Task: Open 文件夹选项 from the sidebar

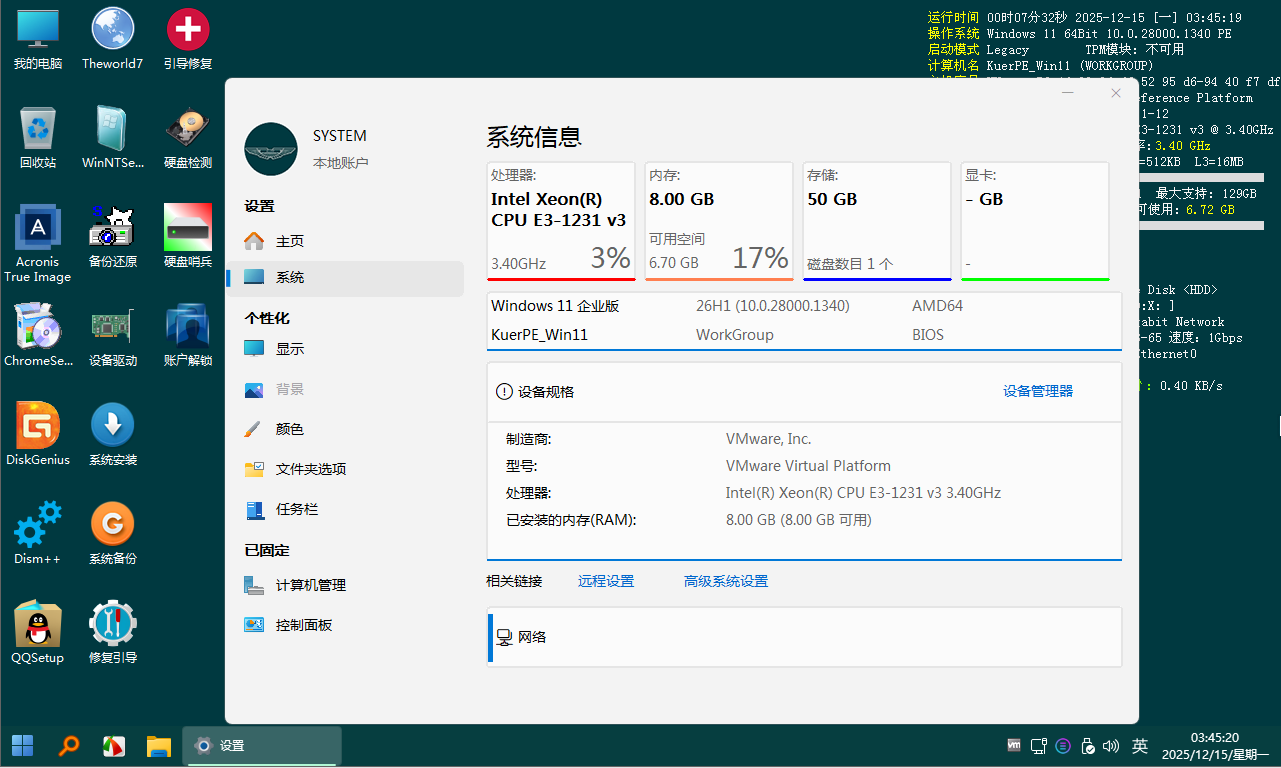Action: coord(310,469)
